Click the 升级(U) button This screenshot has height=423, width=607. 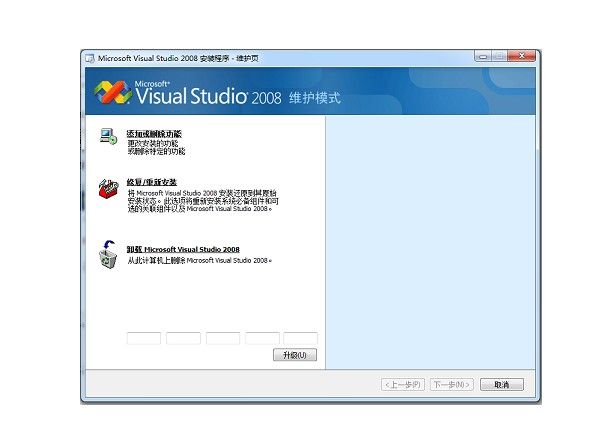point(295,355)
